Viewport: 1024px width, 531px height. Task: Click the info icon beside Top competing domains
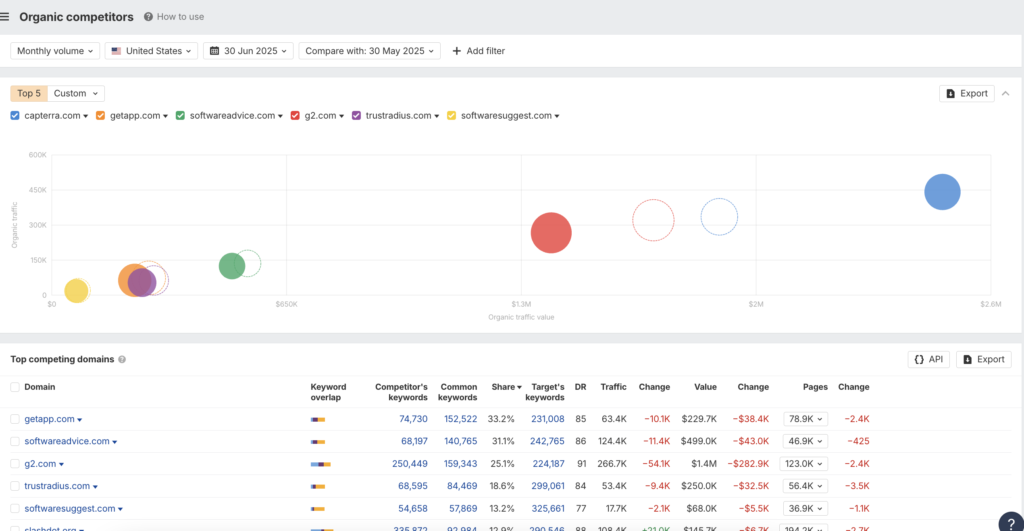[122, 359]
